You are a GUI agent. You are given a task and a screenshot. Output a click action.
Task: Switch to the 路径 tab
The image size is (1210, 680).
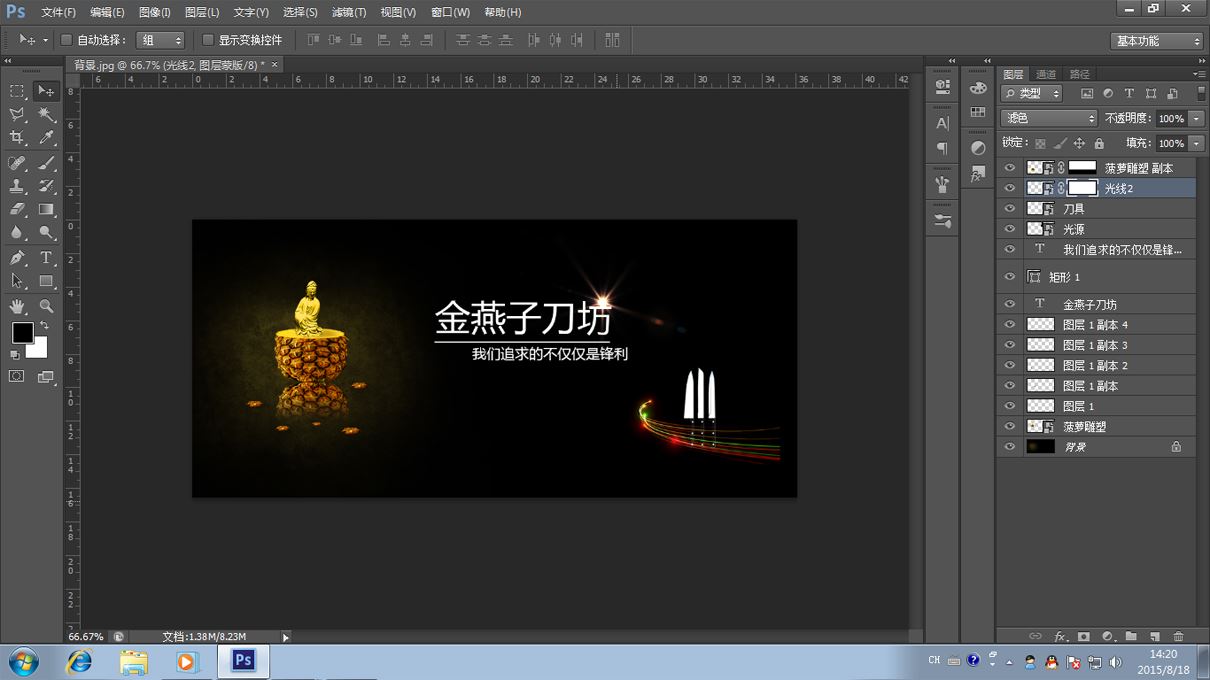[x=1079, y=74]
